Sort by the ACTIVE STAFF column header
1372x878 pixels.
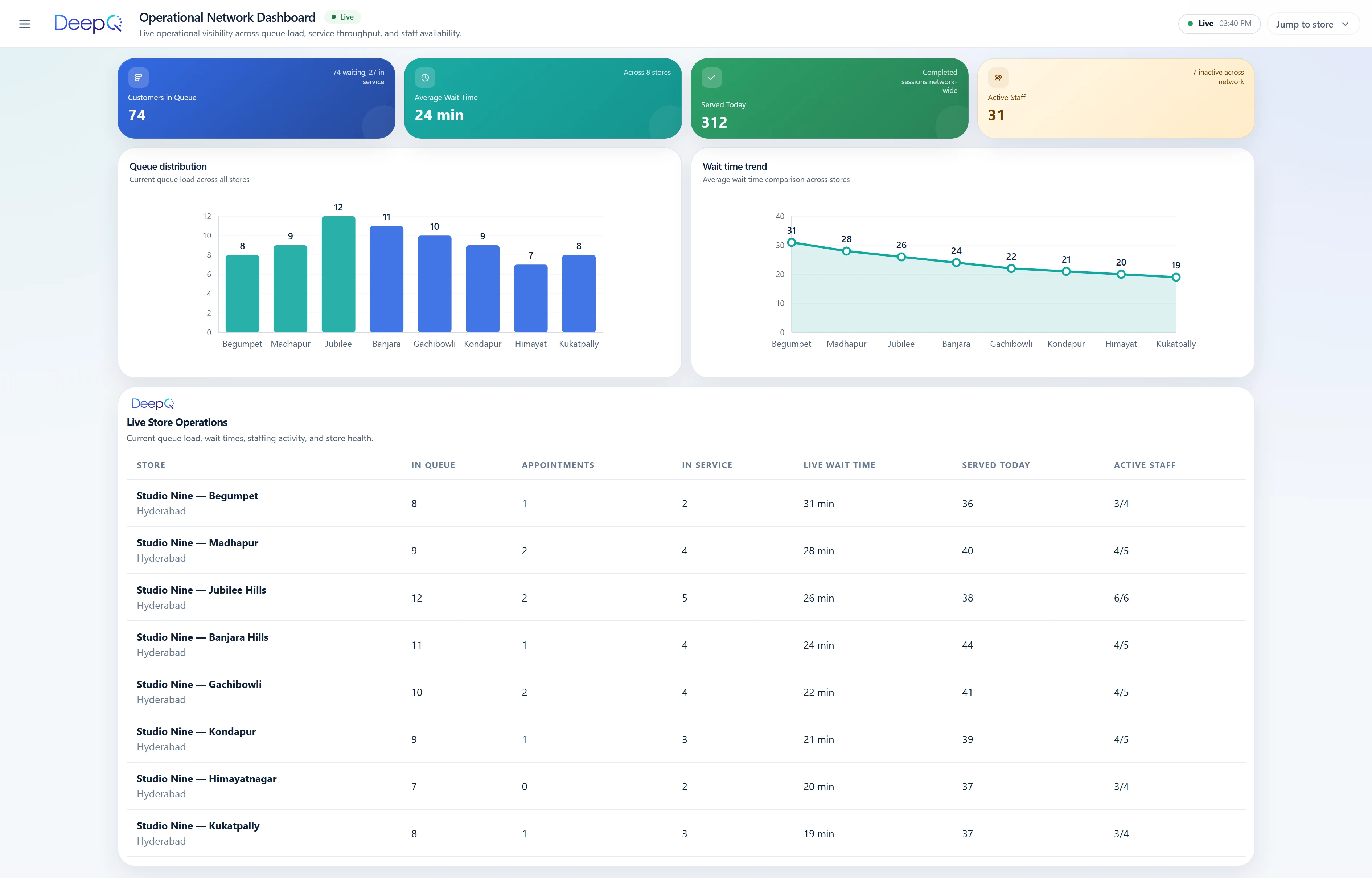pos(1145,465)
